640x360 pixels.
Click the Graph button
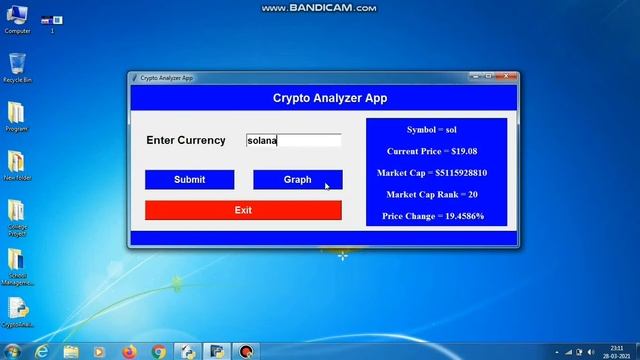click(x=298, y=180)
